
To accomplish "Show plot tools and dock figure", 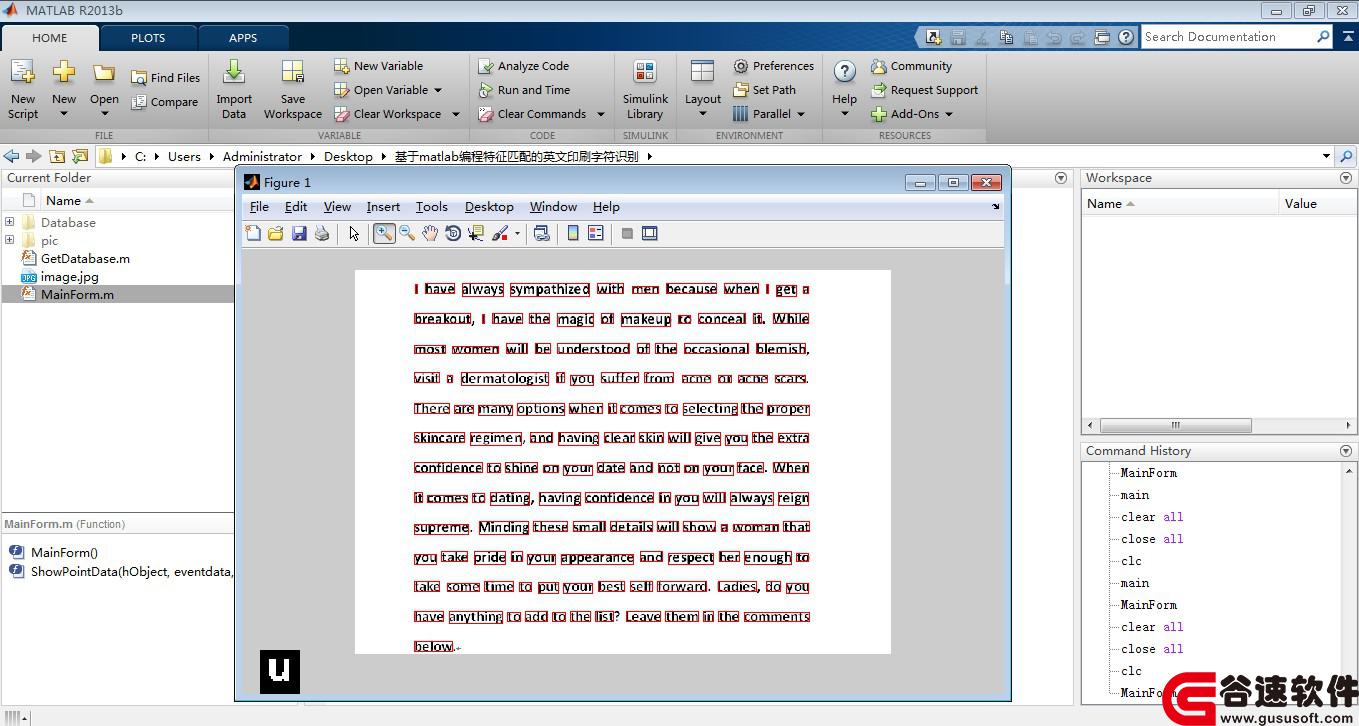I will pyautogui.click(x=650, y=233).
